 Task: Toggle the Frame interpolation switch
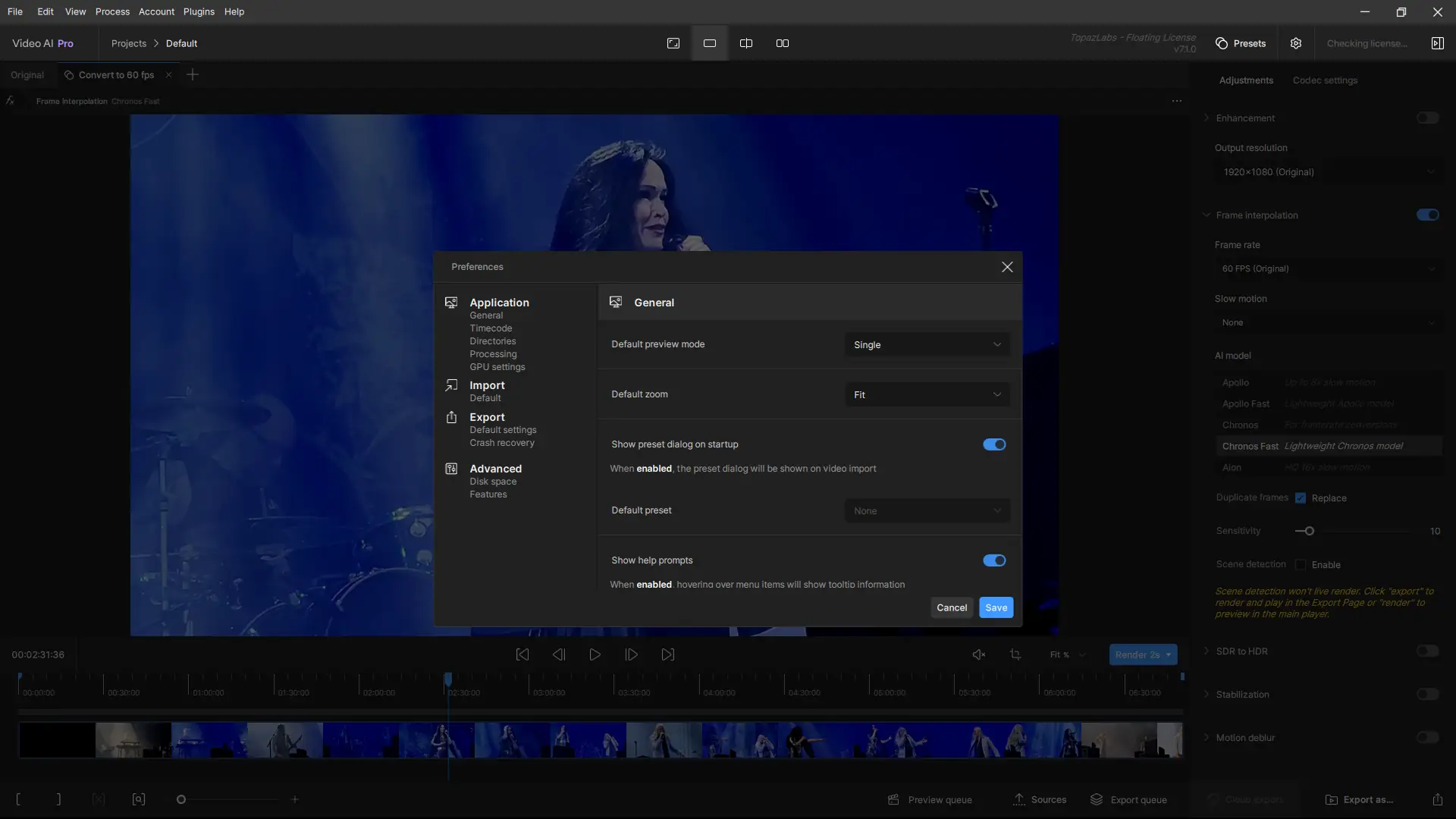pos(1427,215)
